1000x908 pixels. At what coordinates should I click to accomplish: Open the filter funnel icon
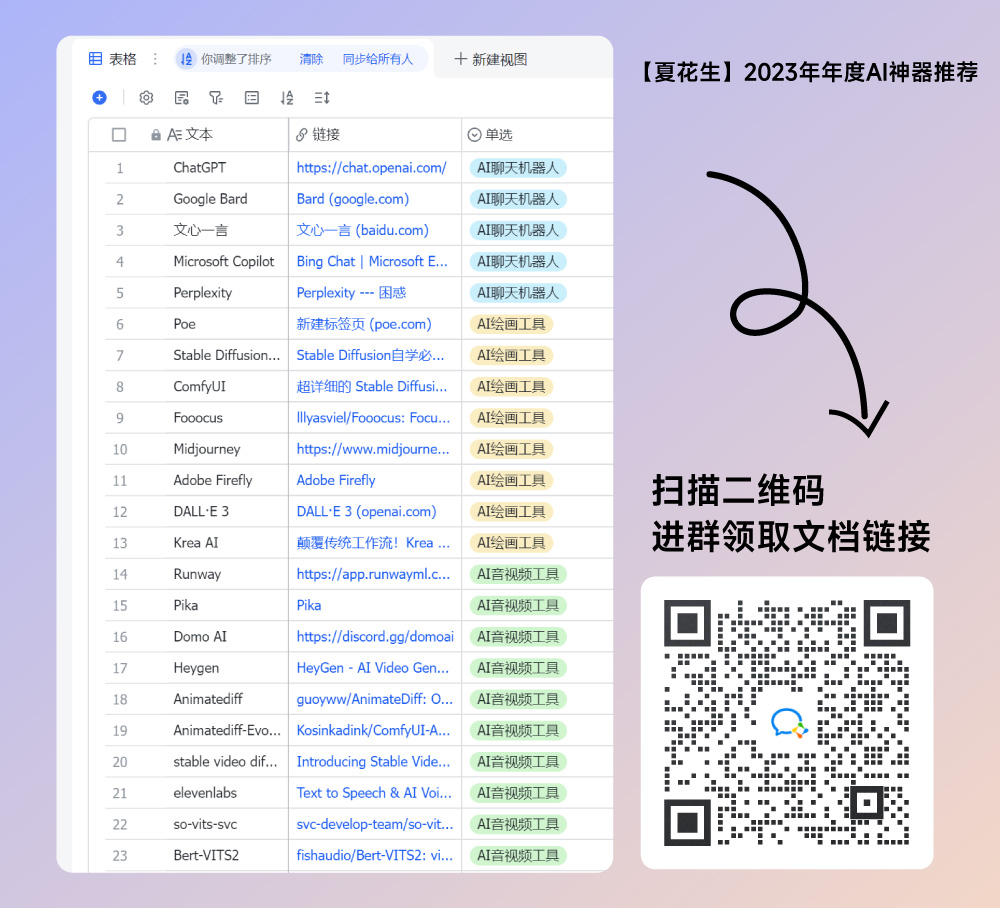[x=216, y=98]
